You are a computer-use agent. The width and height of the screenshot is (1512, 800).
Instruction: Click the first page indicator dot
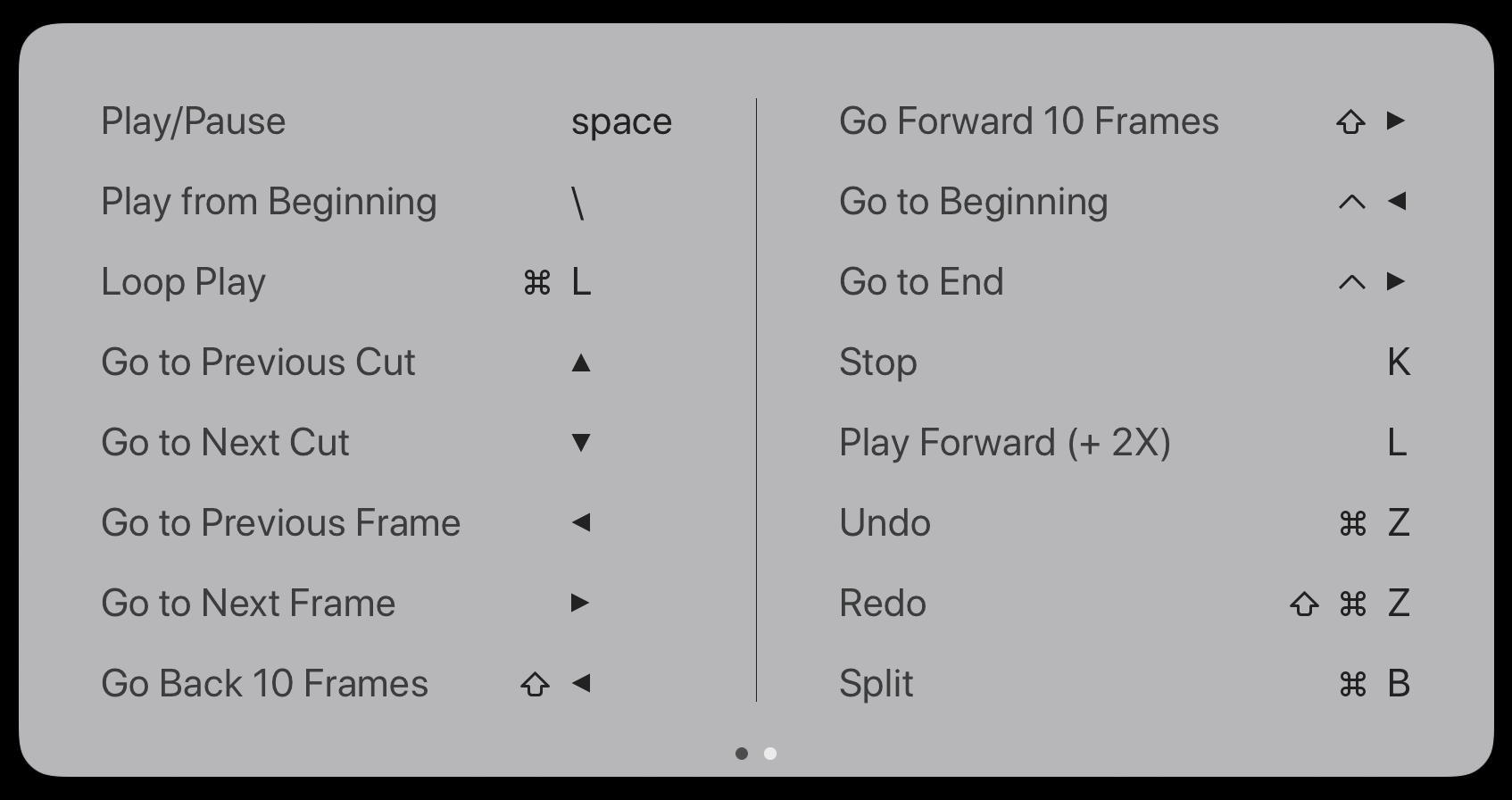click(x=742, y=754)
